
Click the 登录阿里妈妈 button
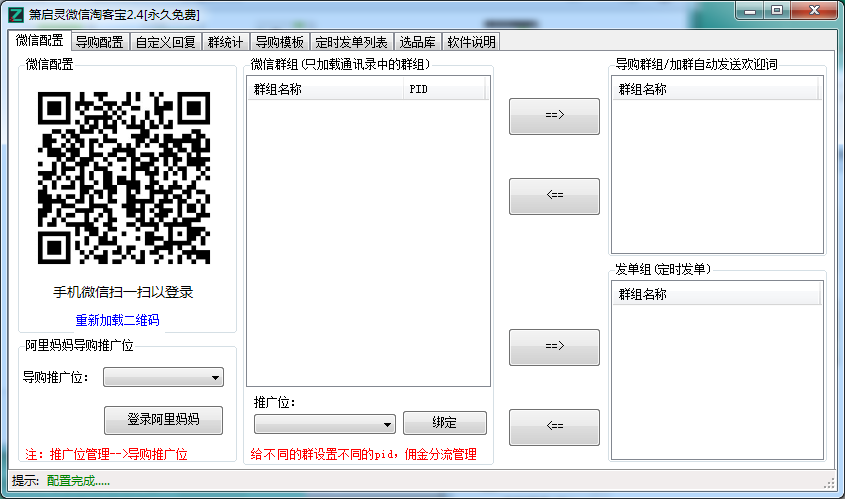pos(163,420)
